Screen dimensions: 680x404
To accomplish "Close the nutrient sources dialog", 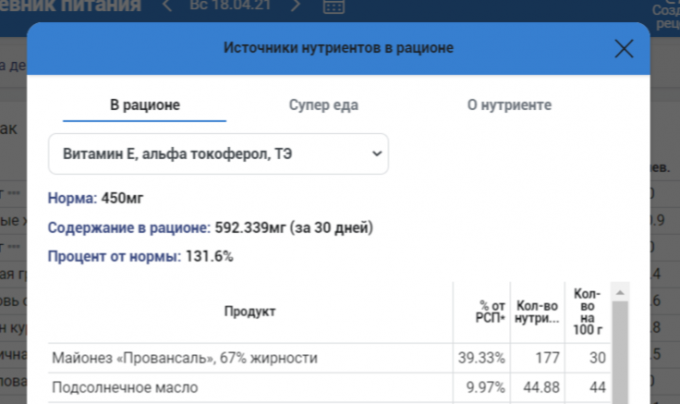I will coord(624,49).
